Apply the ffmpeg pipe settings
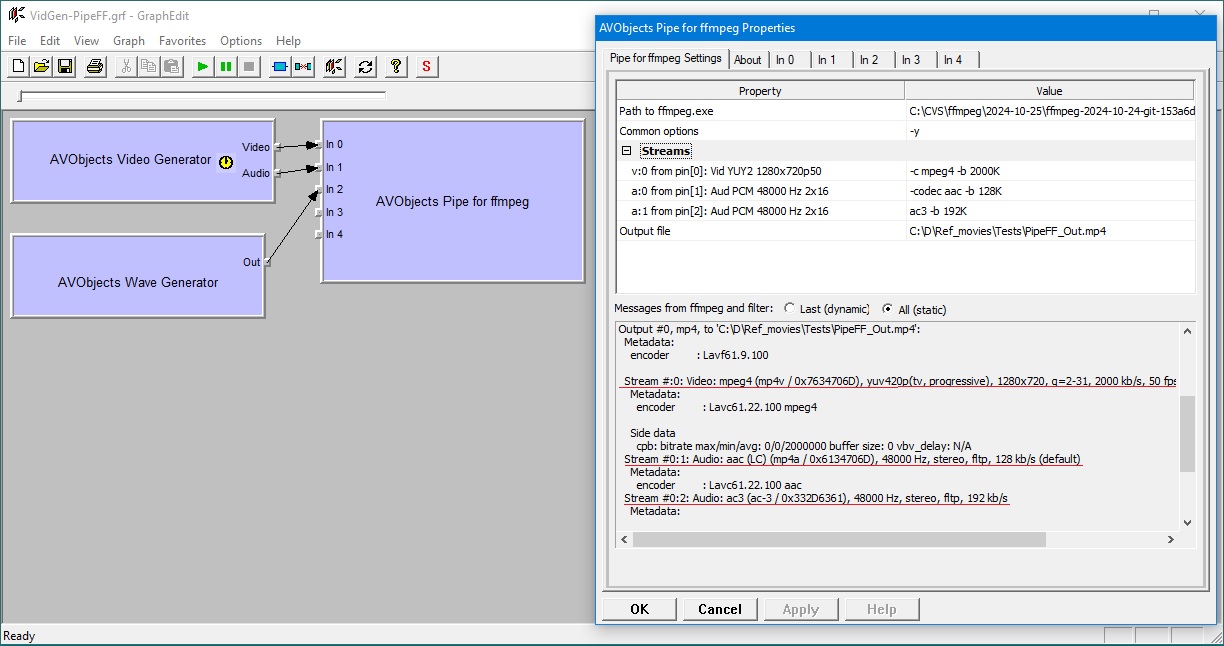Viewport: 1224px width, 646px height. (x=800, y=608)
